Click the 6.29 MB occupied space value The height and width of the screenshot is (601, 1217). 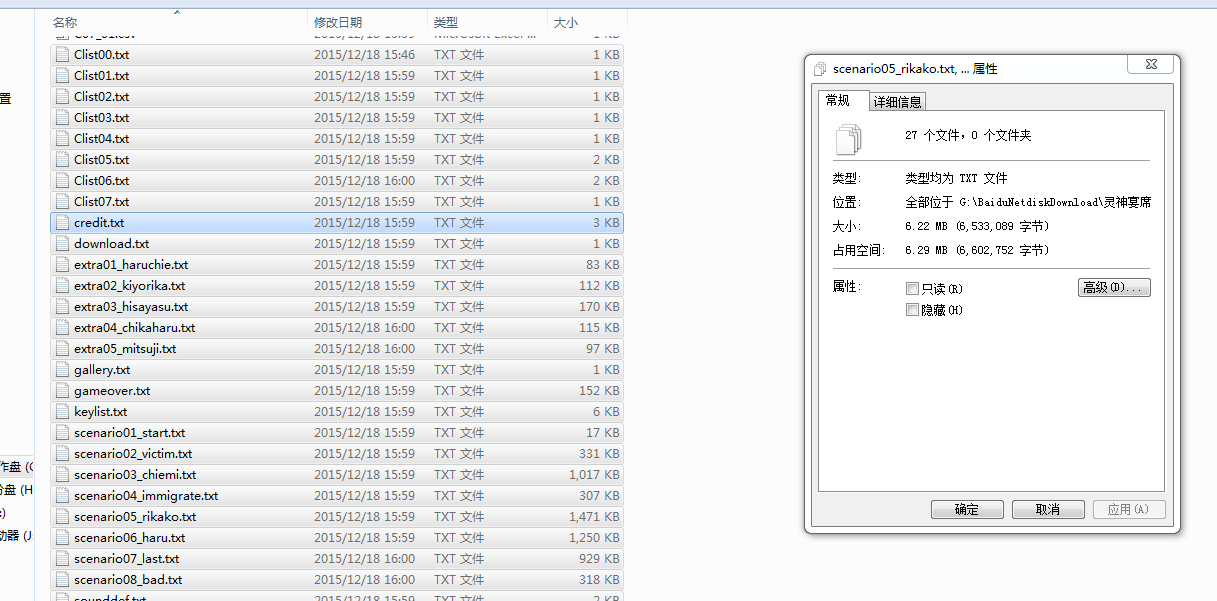(978, 251)
